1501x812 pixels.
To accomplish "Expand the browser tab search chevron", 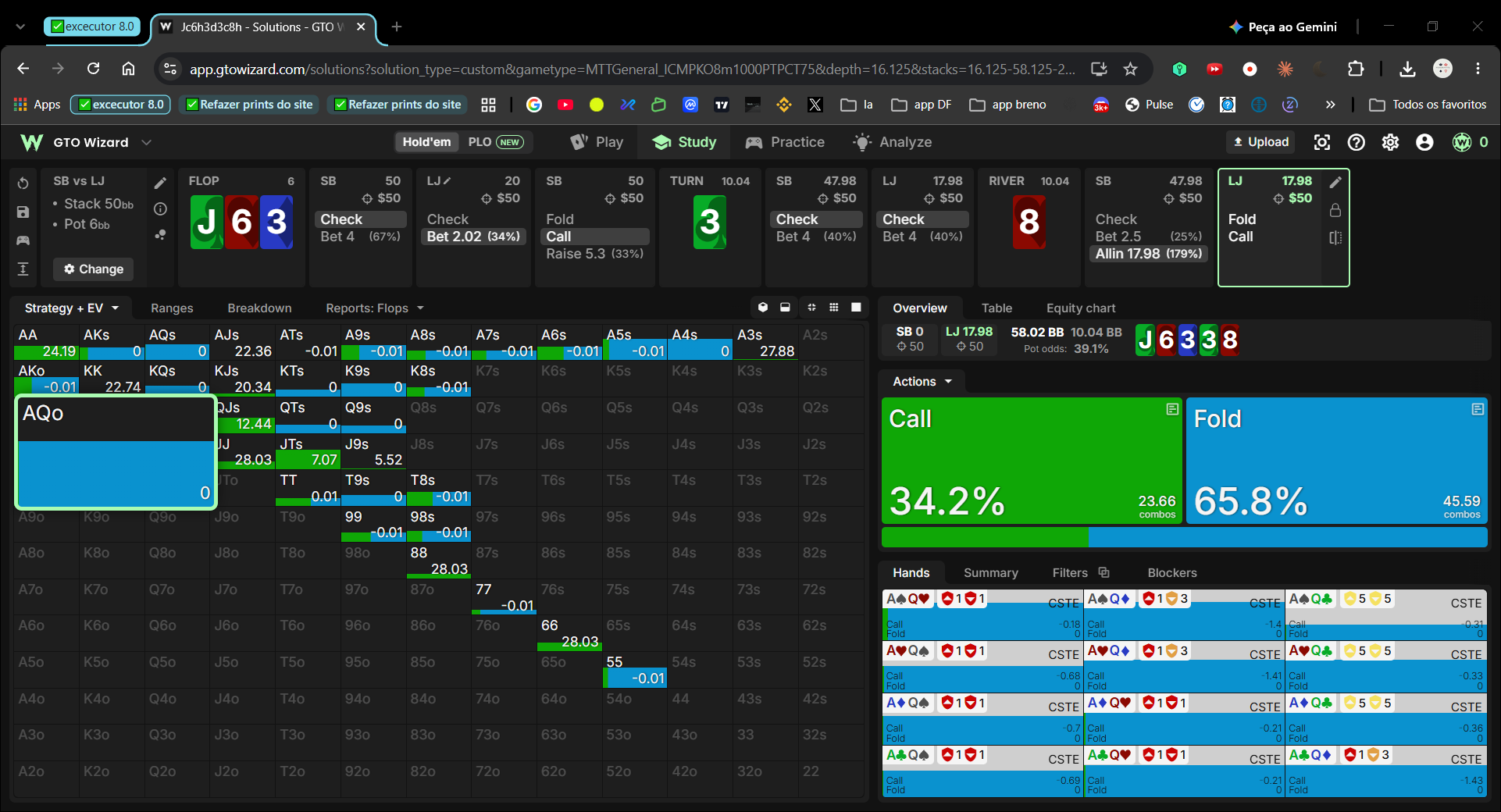I will coord(20,27).
